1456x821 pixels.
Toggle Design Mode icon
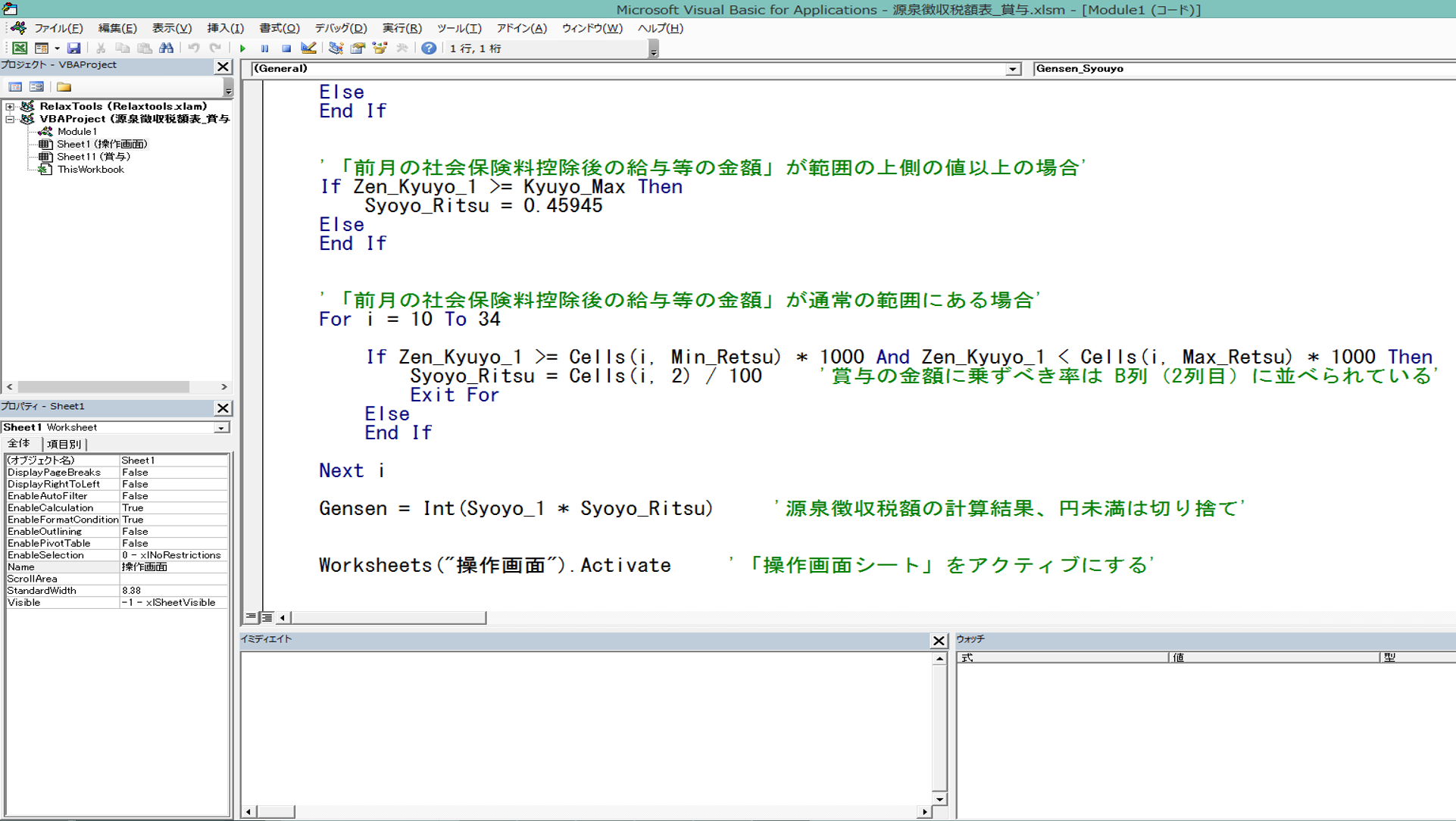[308, 48]
